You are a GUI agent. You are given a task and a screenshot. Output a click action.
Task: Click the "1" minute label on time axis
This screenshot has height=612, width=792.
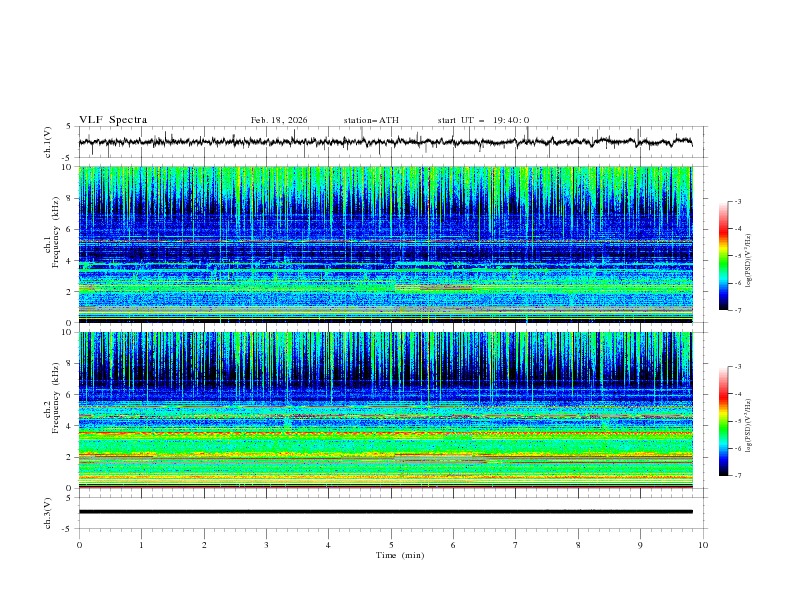(x=141, y=545)
